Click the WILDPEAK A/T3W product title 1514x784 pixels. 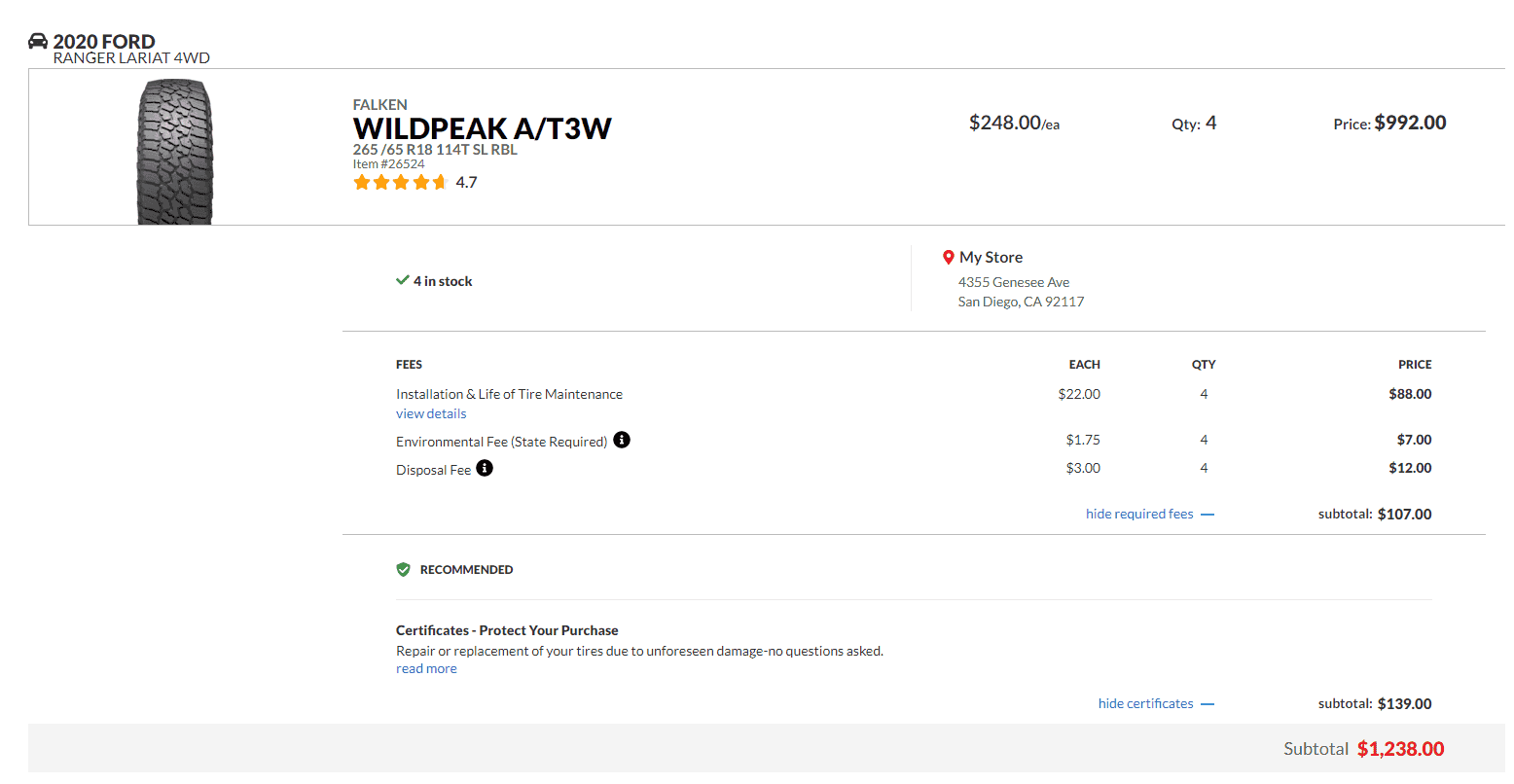[483, 128]
